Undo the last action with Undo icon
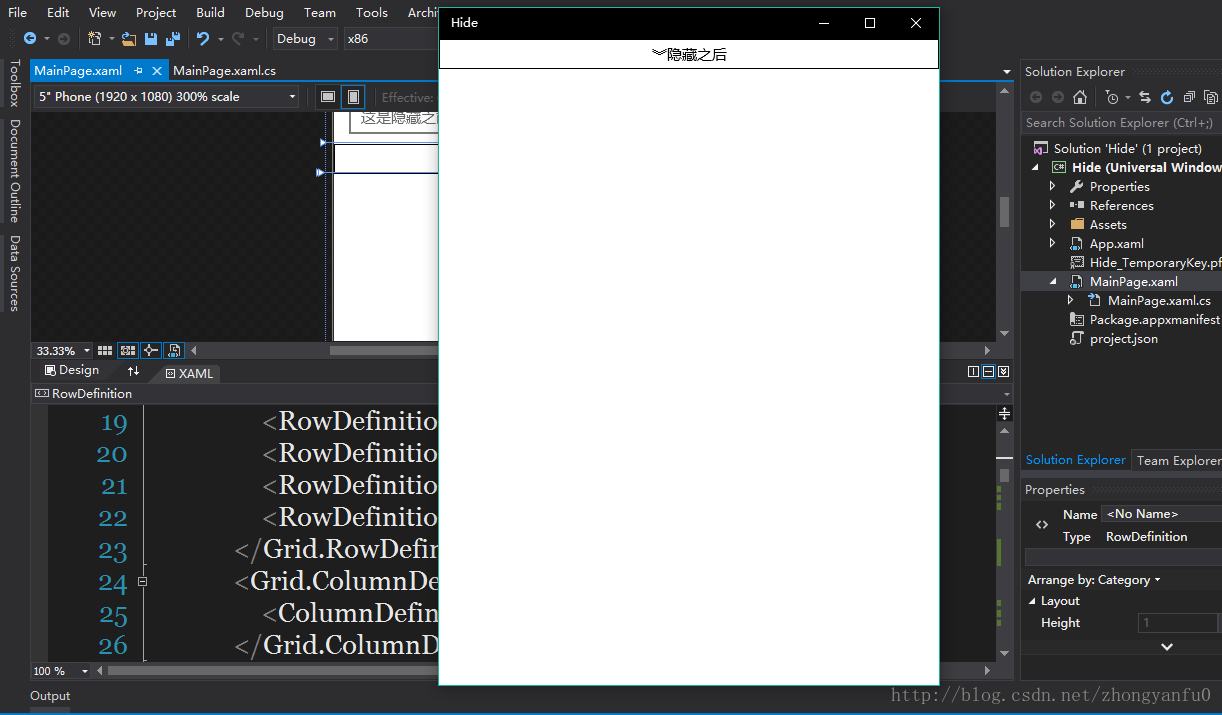 (x=203, y=38)
